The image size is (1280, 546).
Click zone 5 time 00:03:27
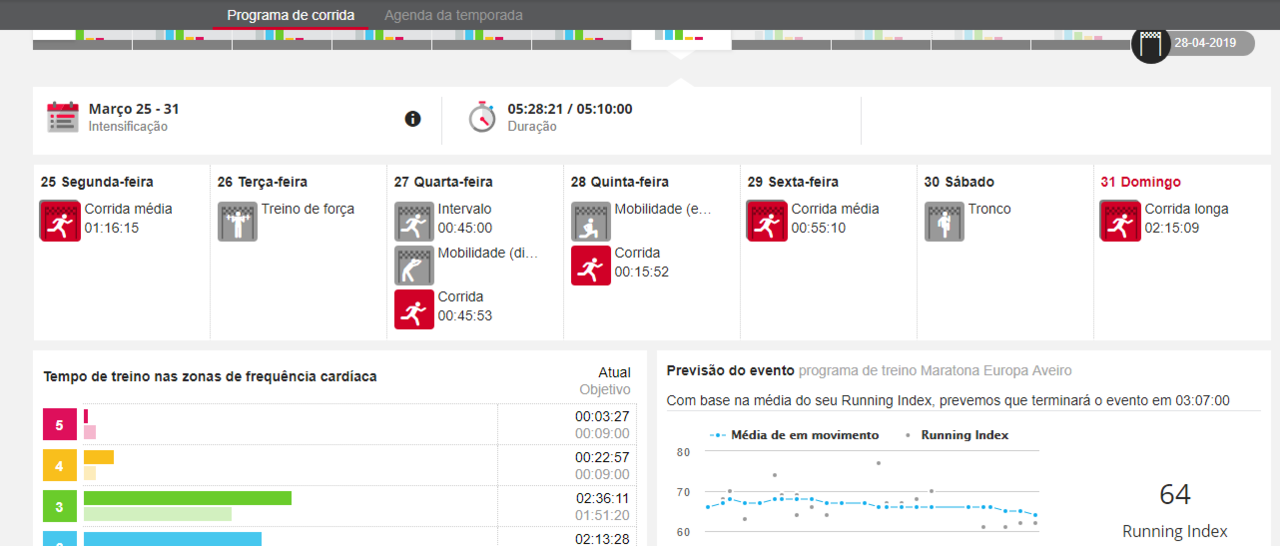click(x=602, y=416)
